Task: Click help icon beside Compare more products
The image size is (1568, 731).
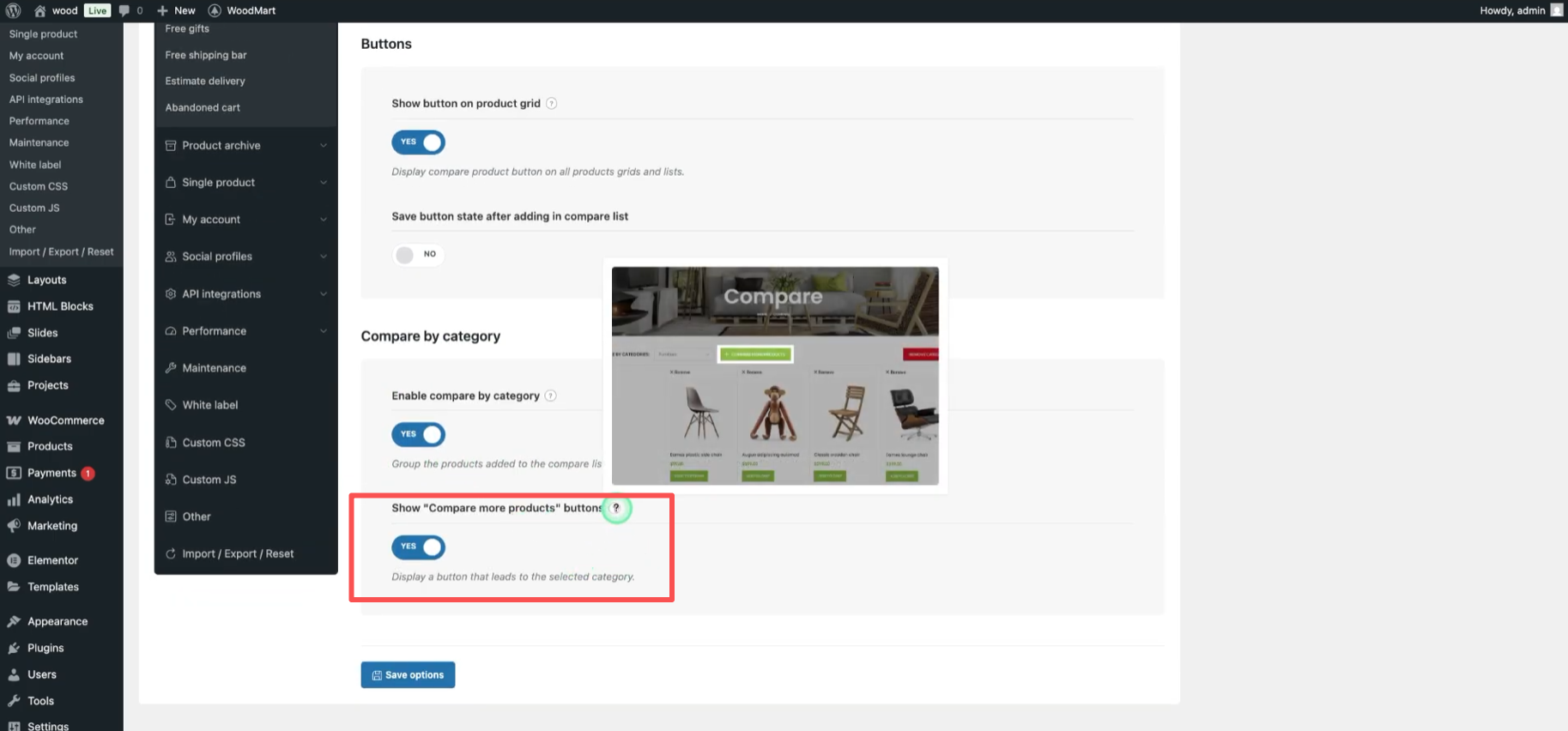Action: pyautogui.click(x=616, y=508)
